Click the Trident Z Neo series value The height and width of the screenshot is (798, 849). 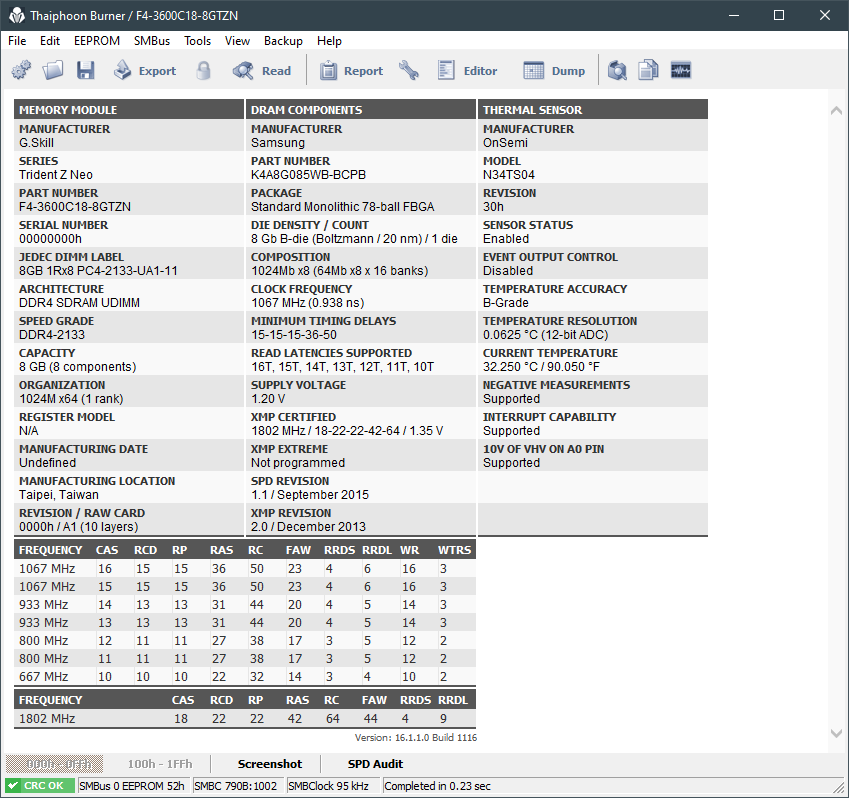(x=56, y=175)
